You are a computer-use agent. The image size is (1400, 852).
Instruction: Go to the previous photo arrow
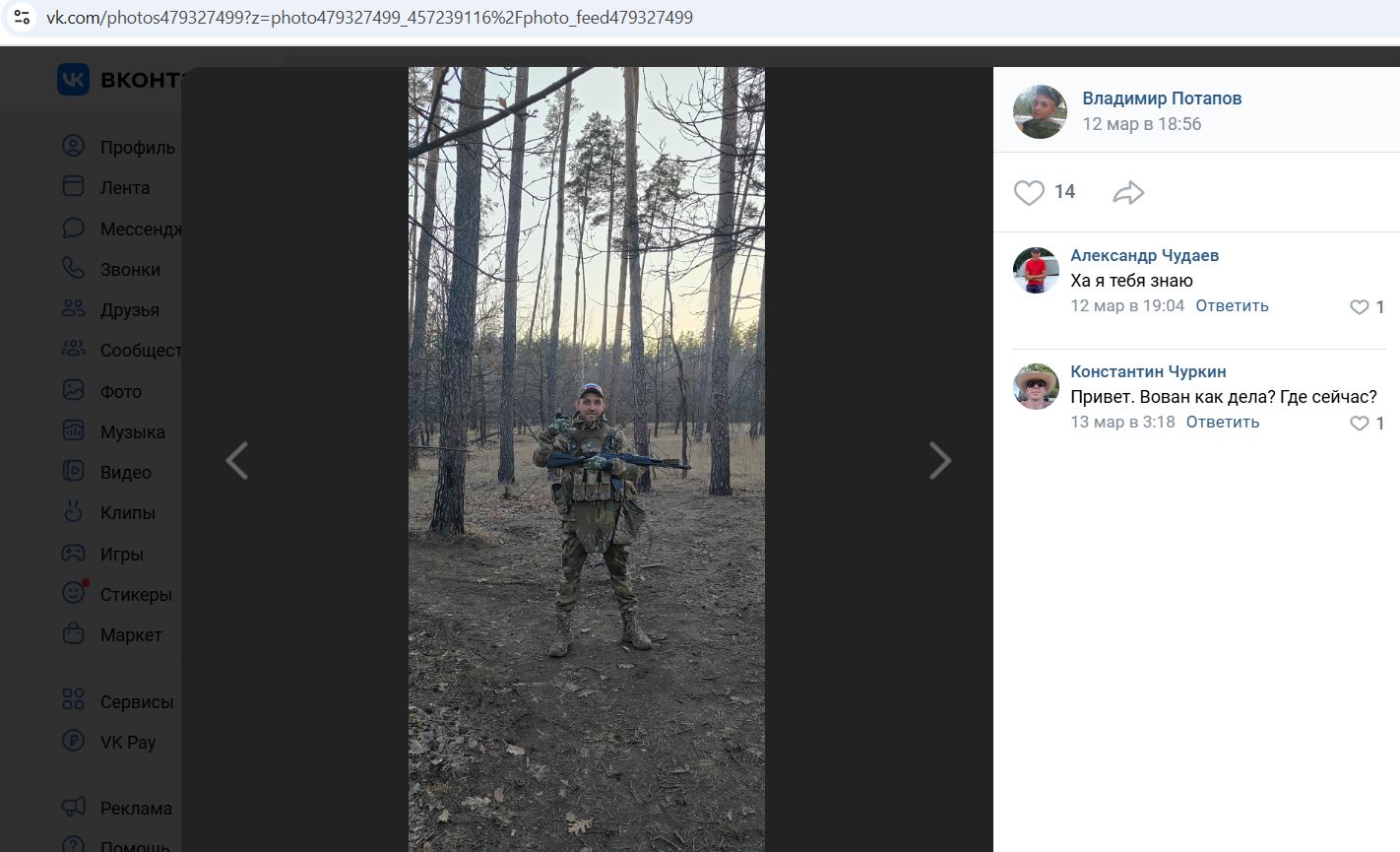(236, 460)
